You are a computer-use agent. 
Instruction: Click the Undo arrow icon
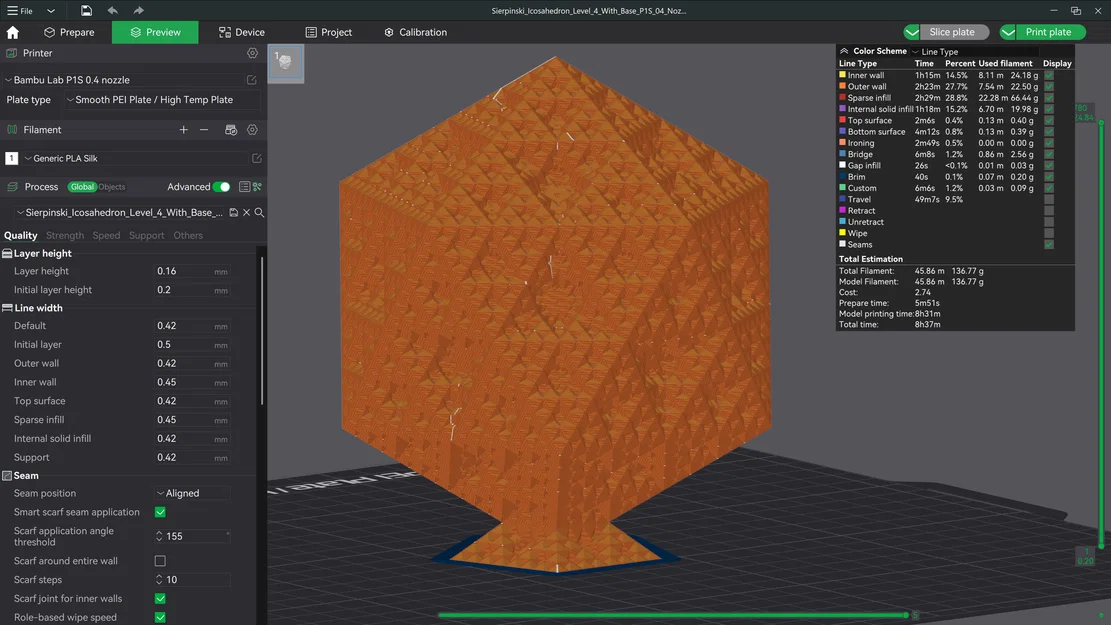click(112, 10)
